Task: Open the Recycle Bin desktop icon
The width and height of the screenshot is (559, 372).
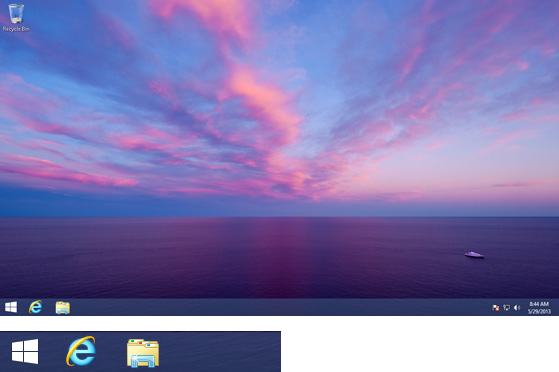Action: click(16, 18)
